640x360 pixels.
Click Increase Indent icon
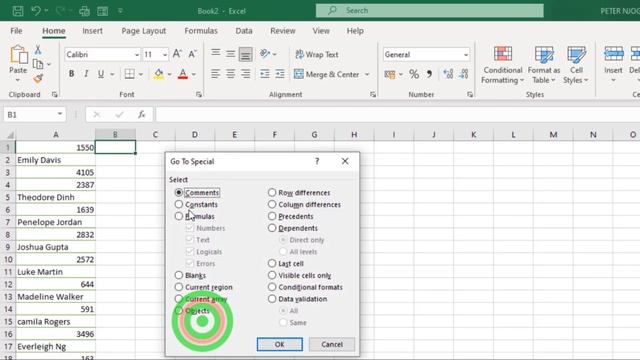tap(280, 74)
